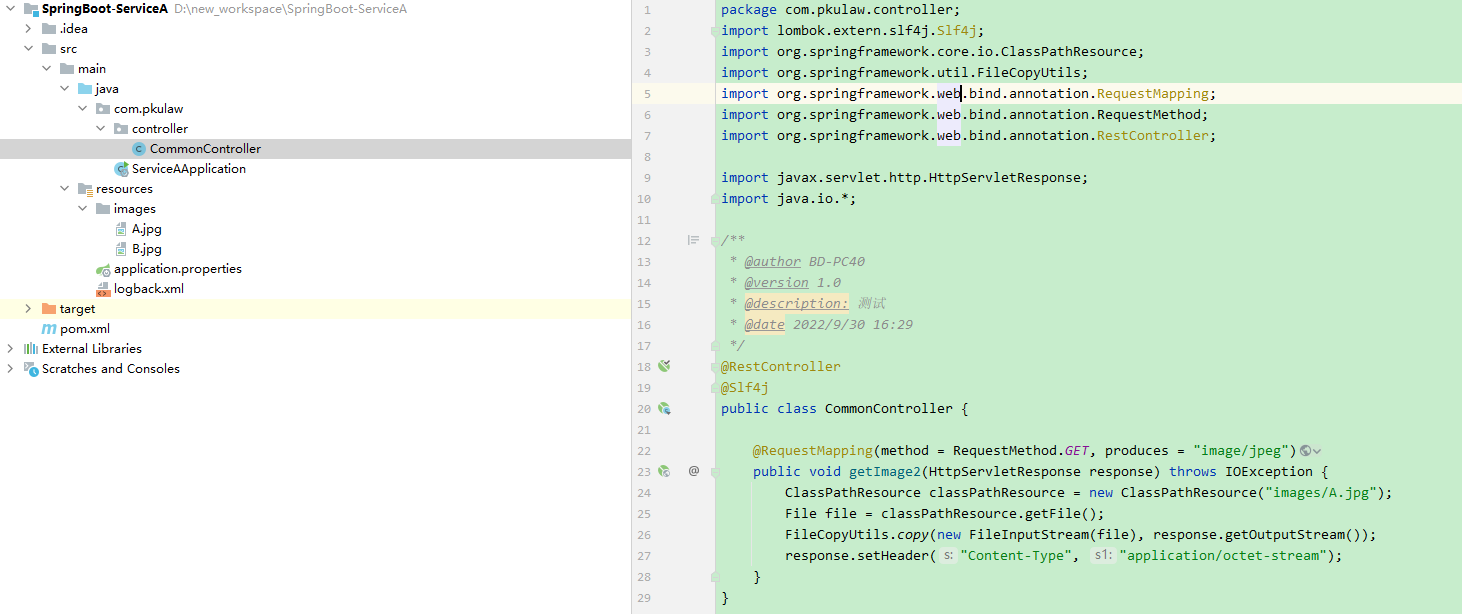Screen dimensions: 1462x614
Task: Collapse the resources folder
Action: (x=65, y=189)
